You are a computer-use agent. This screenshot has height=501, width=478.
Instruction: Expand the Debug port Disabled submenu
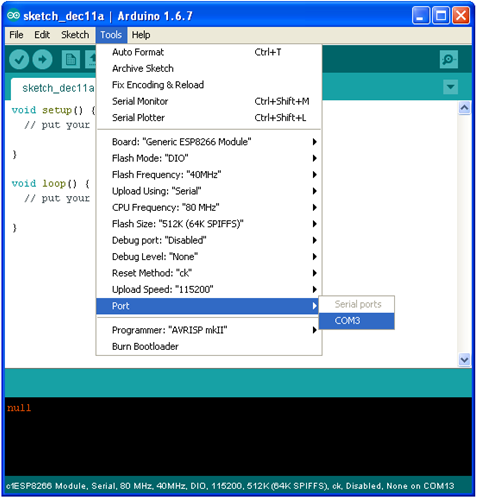click(209, 240)
